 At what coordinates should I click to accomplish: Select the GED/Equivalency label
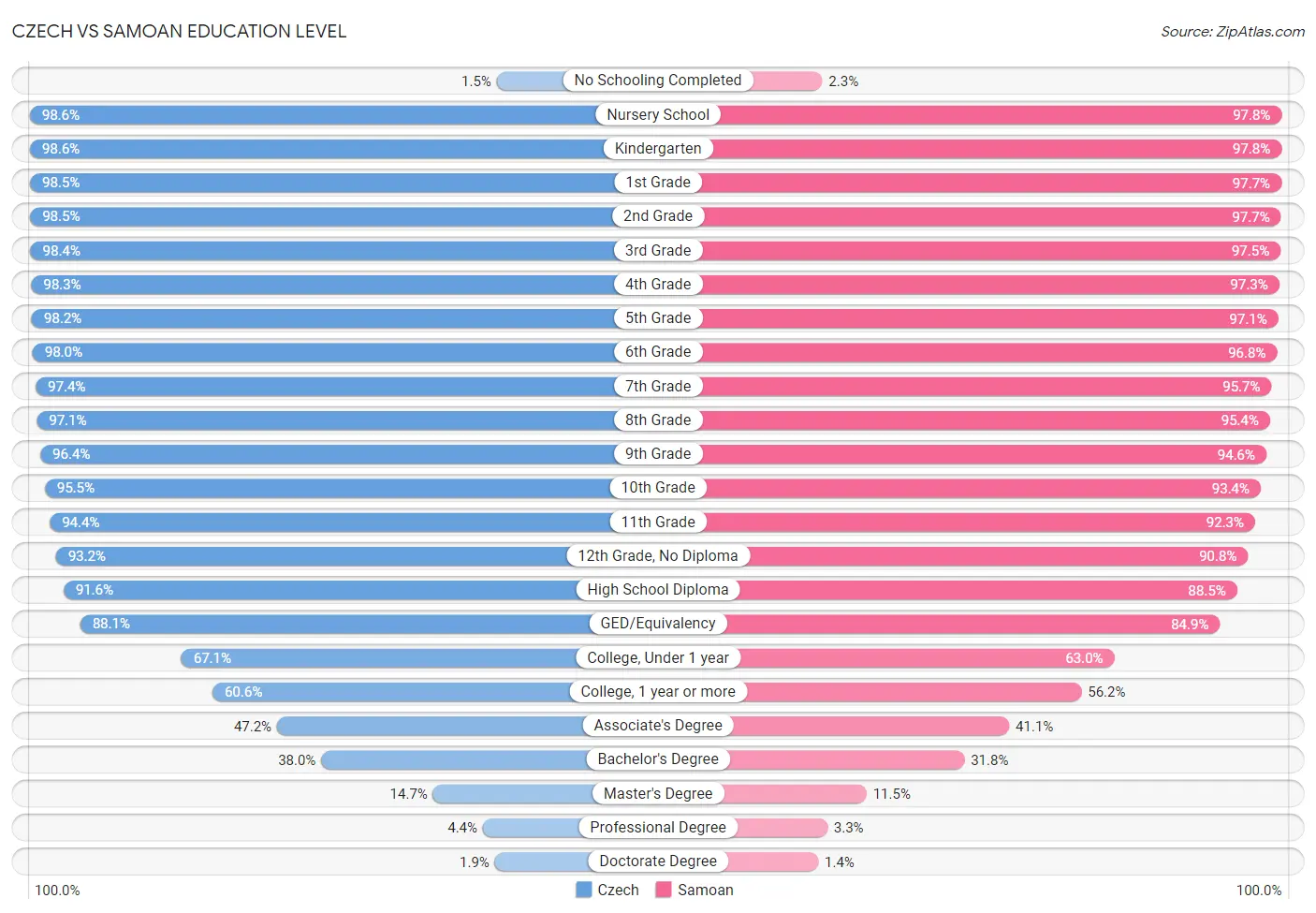pyautogui.click(x=658, y=623)
